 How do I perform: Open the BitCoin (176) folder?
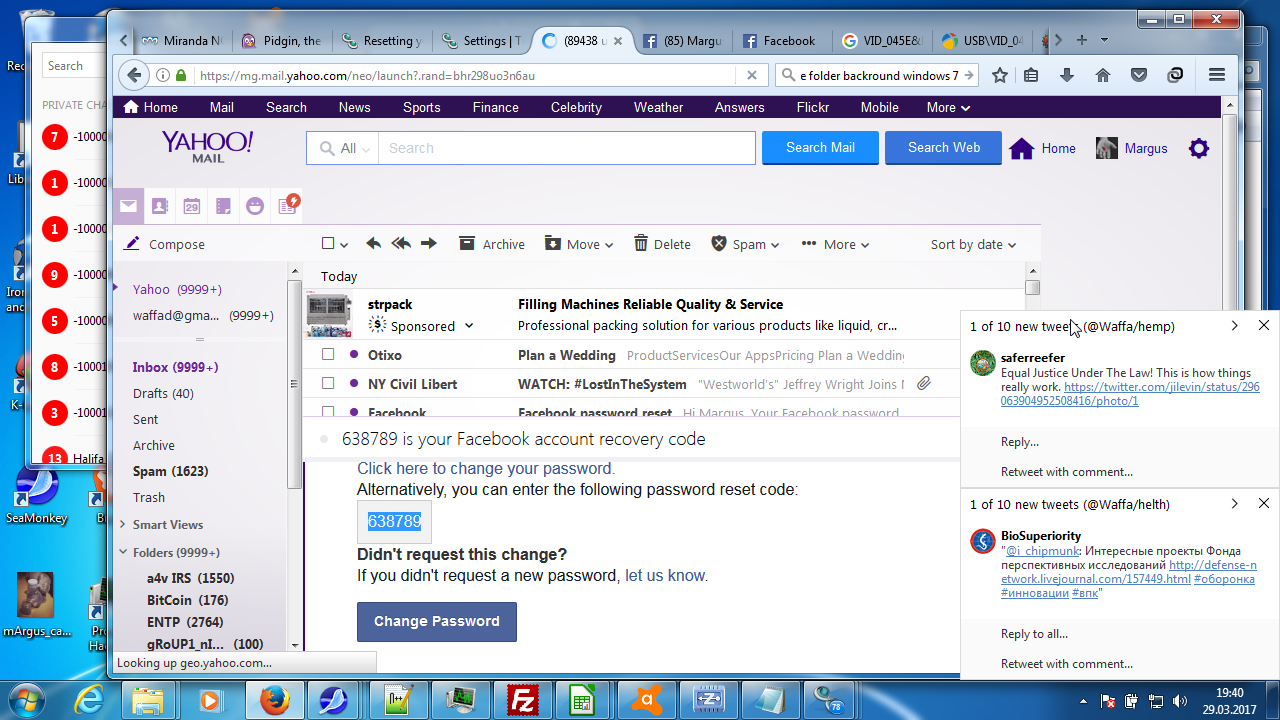pyautogui.click(x=188, y=600)
